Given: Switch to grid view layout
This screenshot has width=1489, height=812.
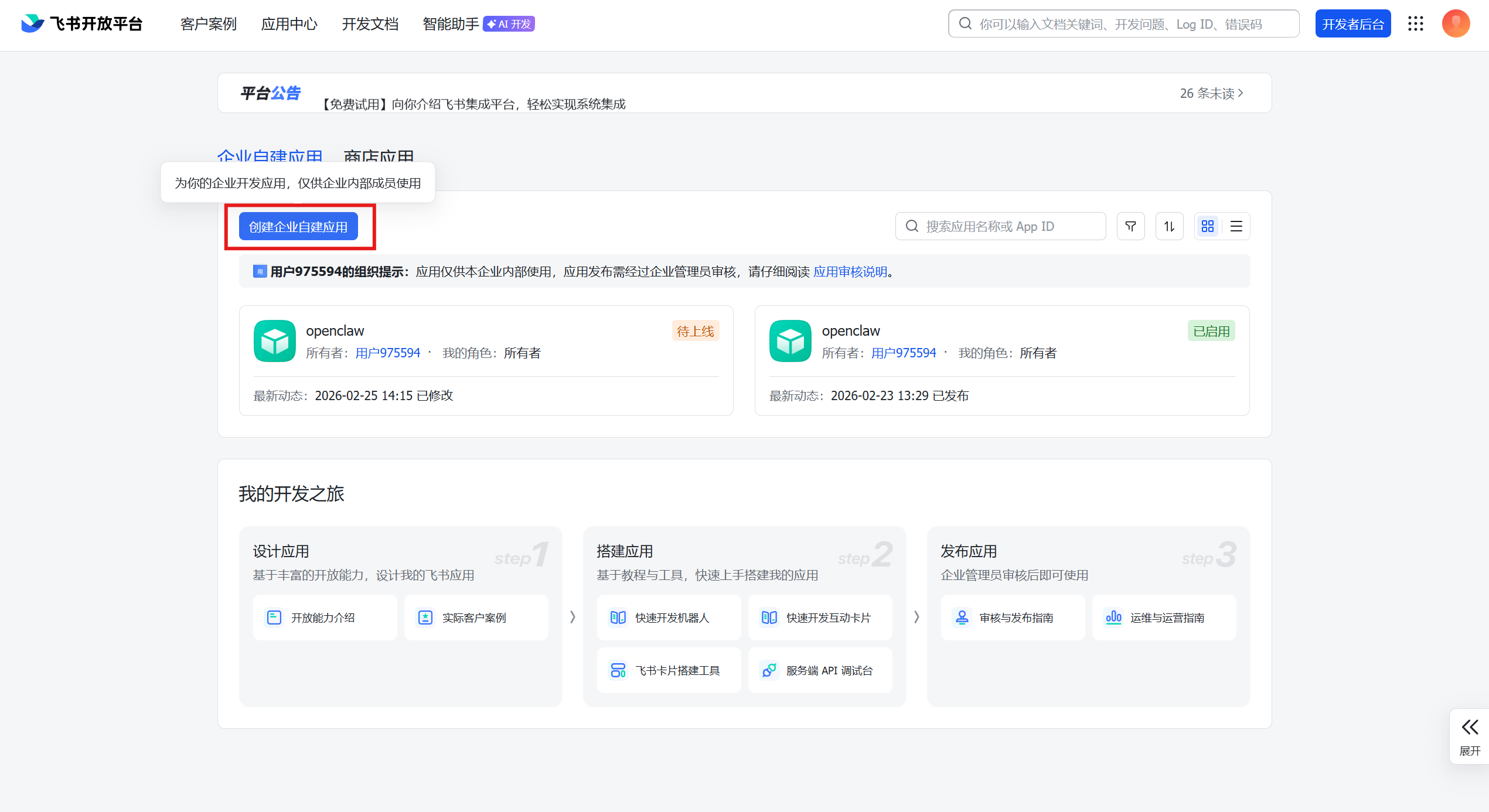Looking at the screenshot, I should (x=1208, y=226).
